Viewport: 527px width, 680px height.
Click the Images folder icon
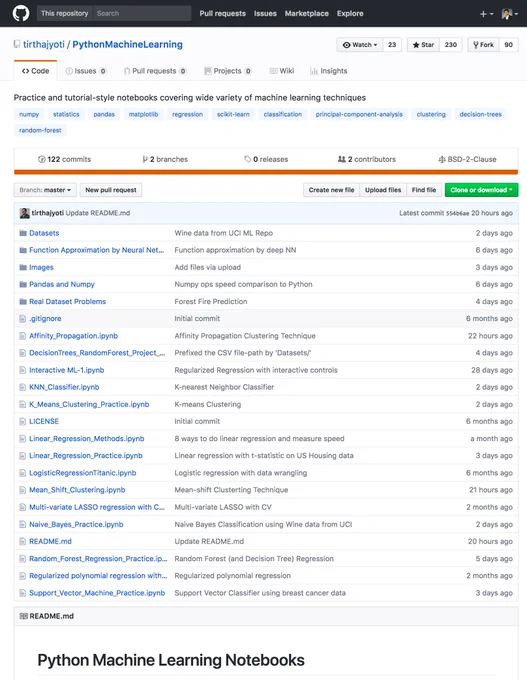[x=23, y=268]
